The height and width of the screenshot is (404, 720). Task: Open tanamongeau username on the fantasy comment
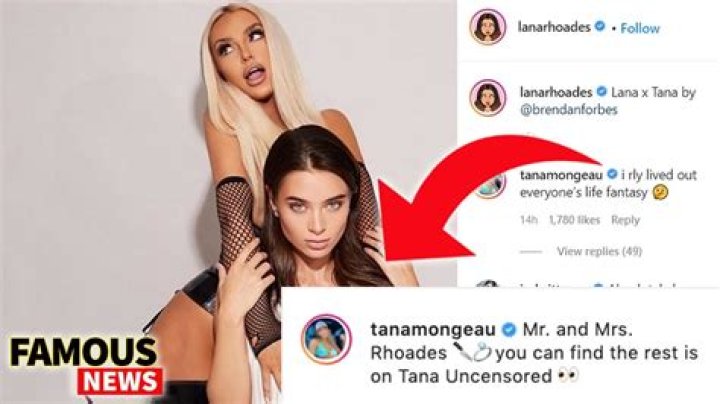click(x=561, y=175)
